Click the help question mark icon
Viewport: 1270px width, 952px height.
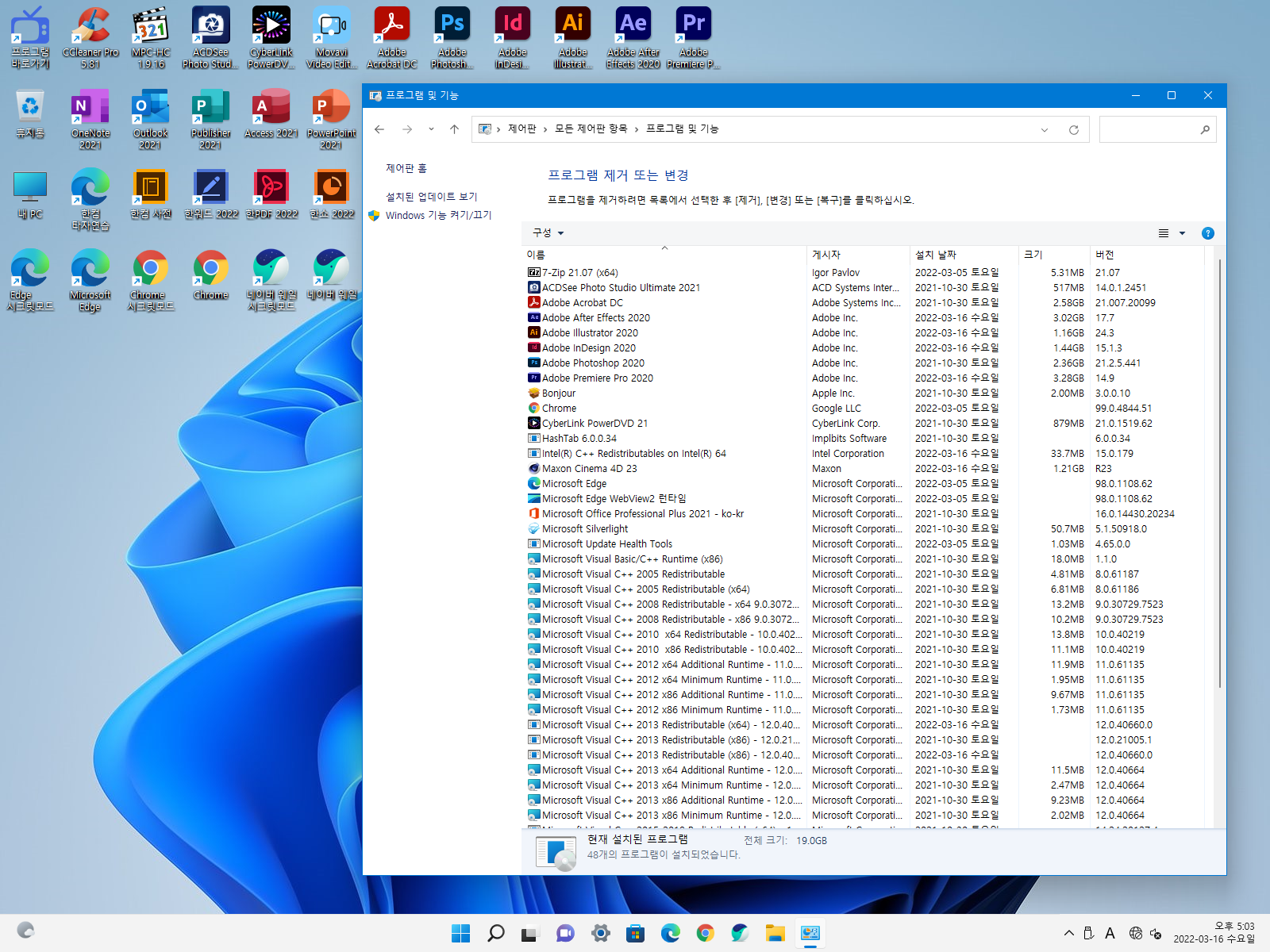tap(1207, 233)
